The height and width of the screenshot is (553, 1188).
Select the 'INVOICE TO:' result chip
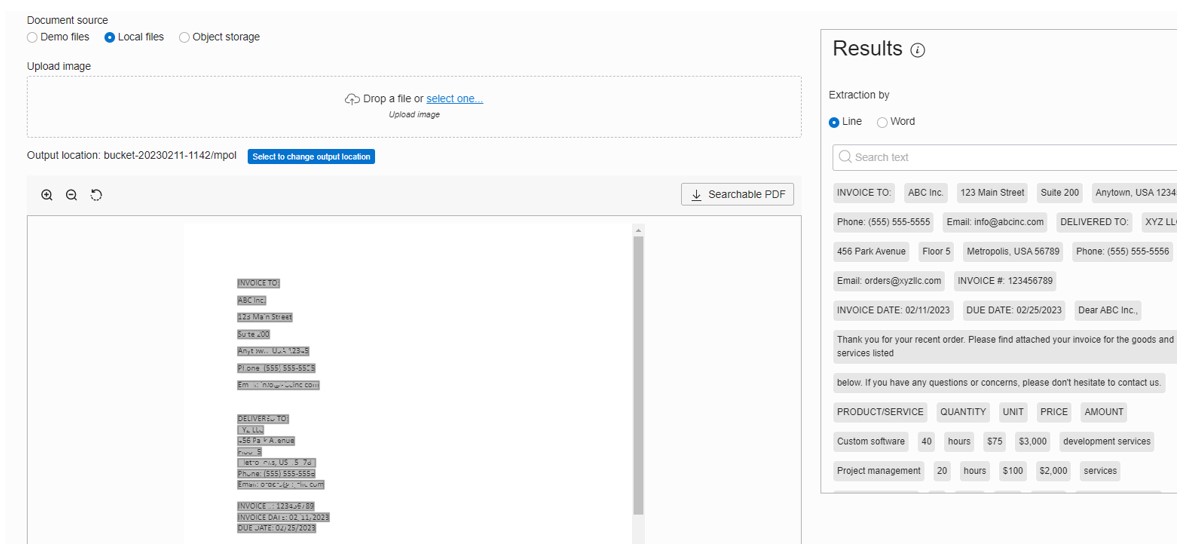pyautogui.click(x=865, y=192)
